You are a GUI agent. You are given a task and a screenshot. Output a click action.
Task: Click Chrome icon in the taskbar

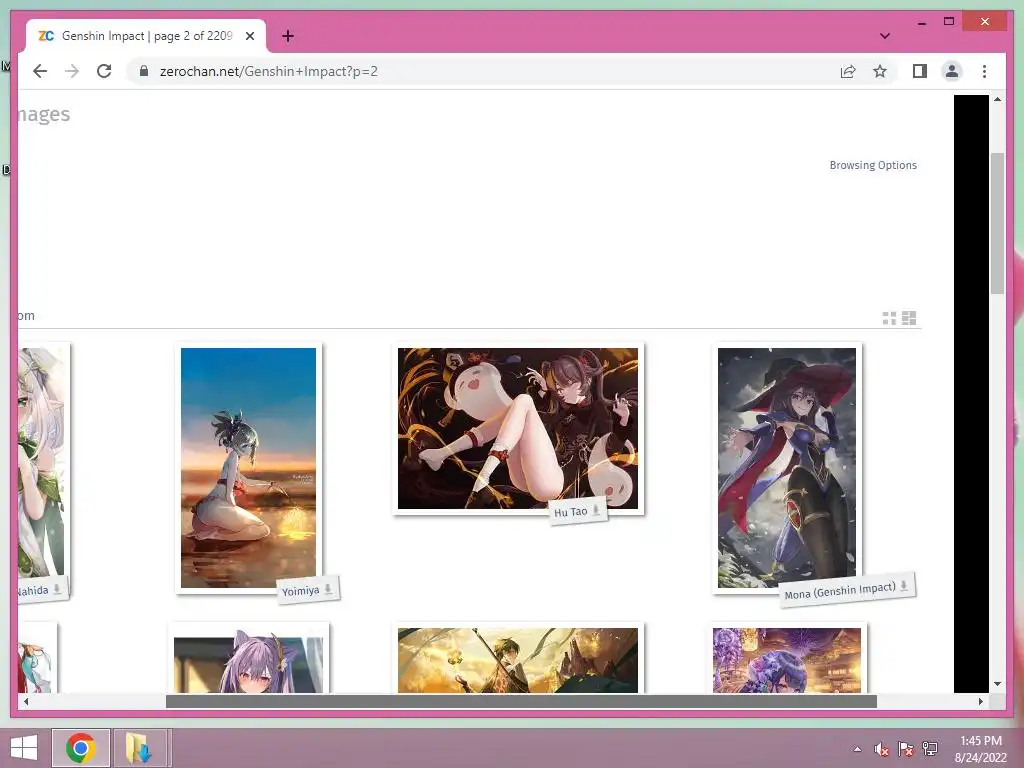[81, 748]
